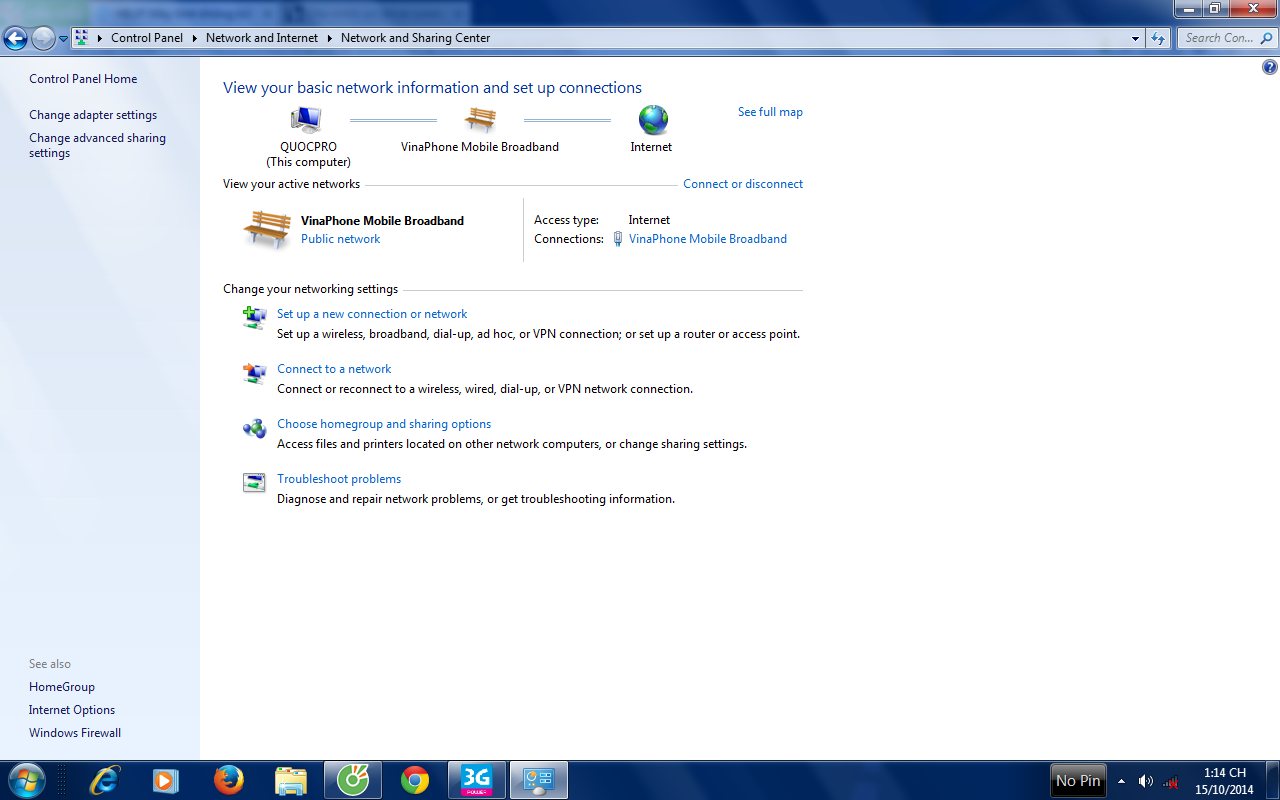This screenshot has height=800, width=1280.
Task: Launch Google Chrome from the taskbar
Action: [x=414, y=780]
